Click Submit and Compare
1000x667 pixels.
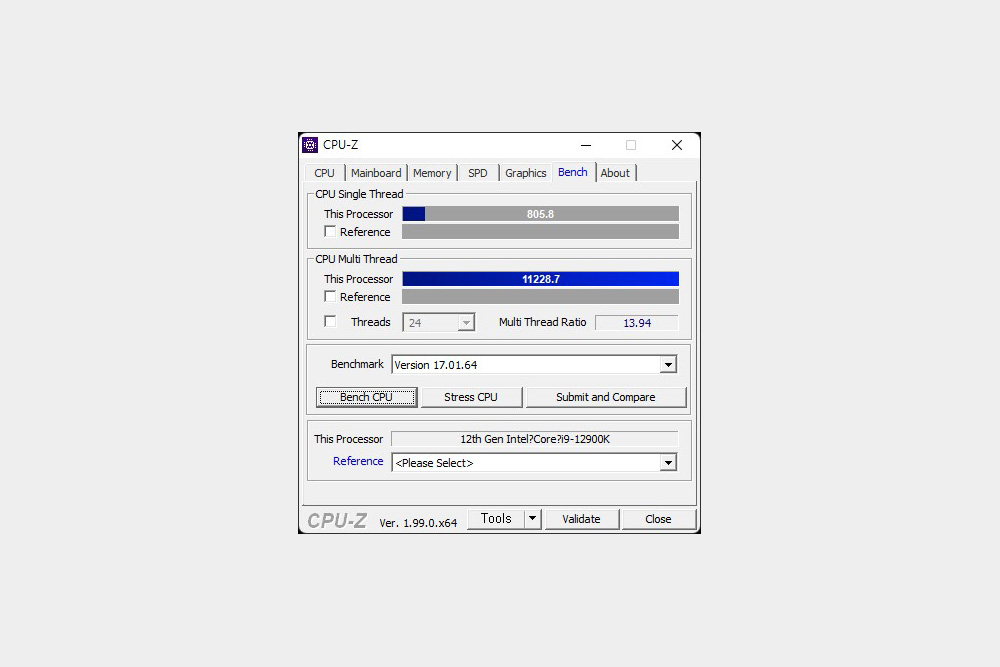tap(606, 397)
